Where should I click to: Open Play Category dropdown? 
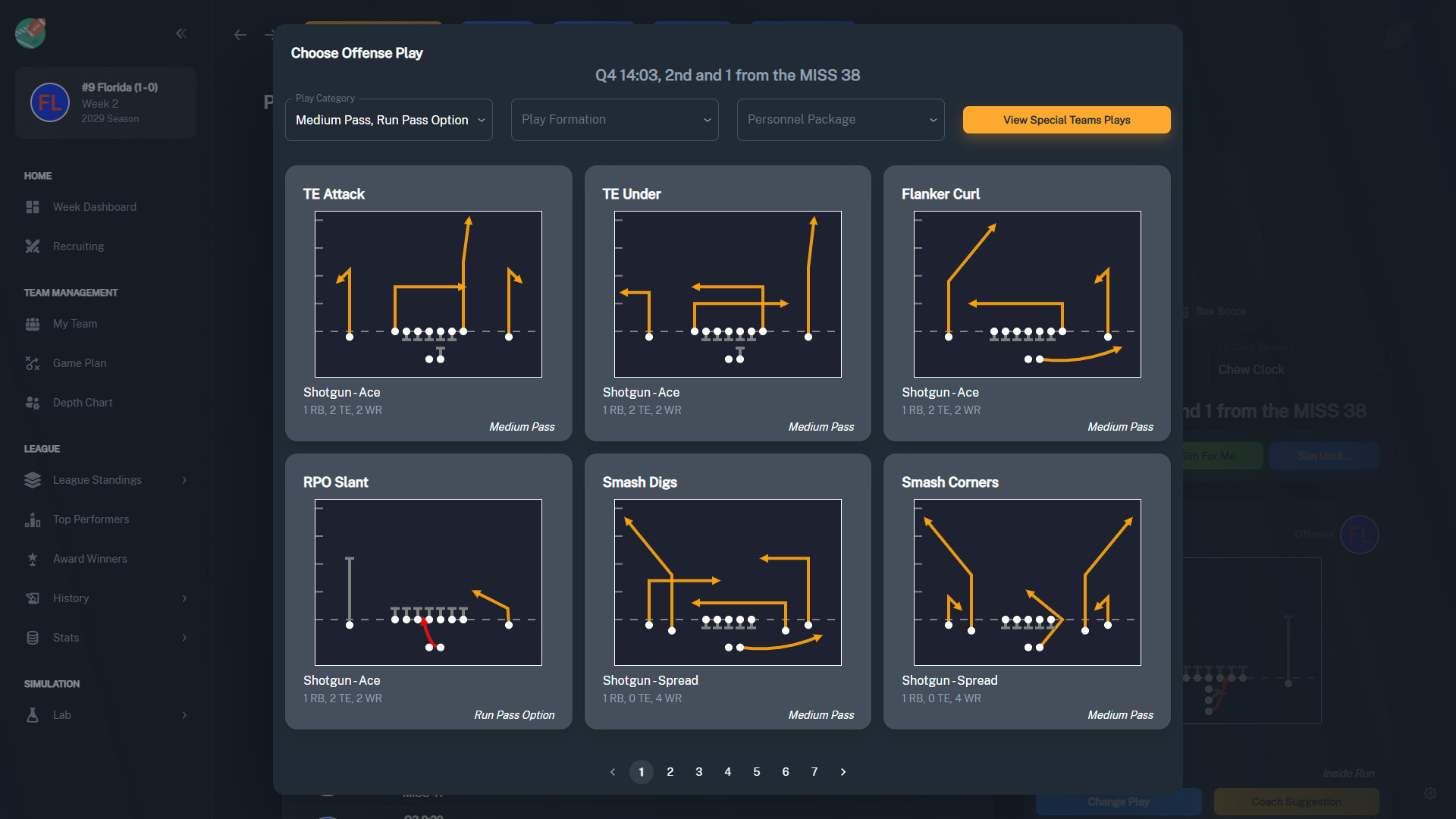[x=389, y=120]
